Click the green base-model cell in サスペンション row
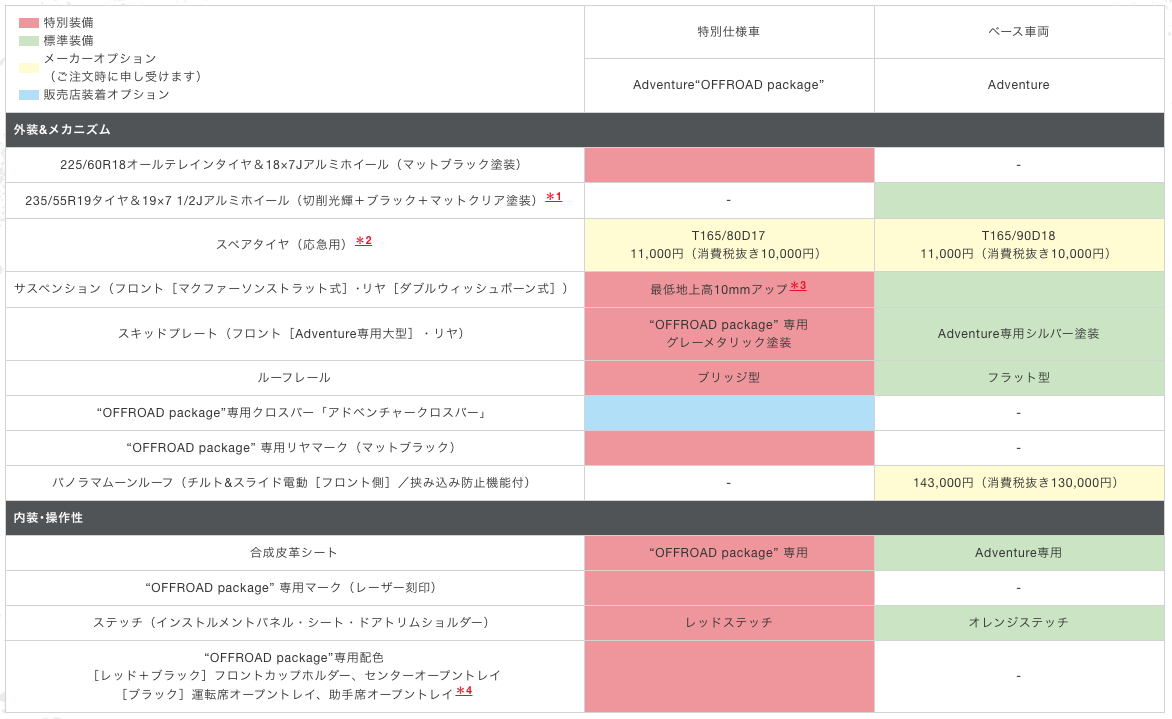The image size is (1172, 719). click(x=1019, y=289)
